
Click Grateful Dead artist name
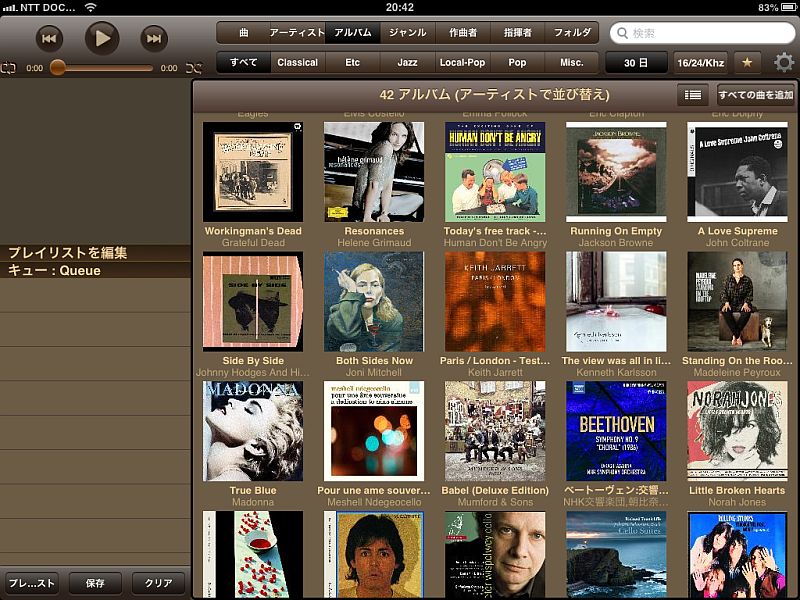click(x=253, y=243)
